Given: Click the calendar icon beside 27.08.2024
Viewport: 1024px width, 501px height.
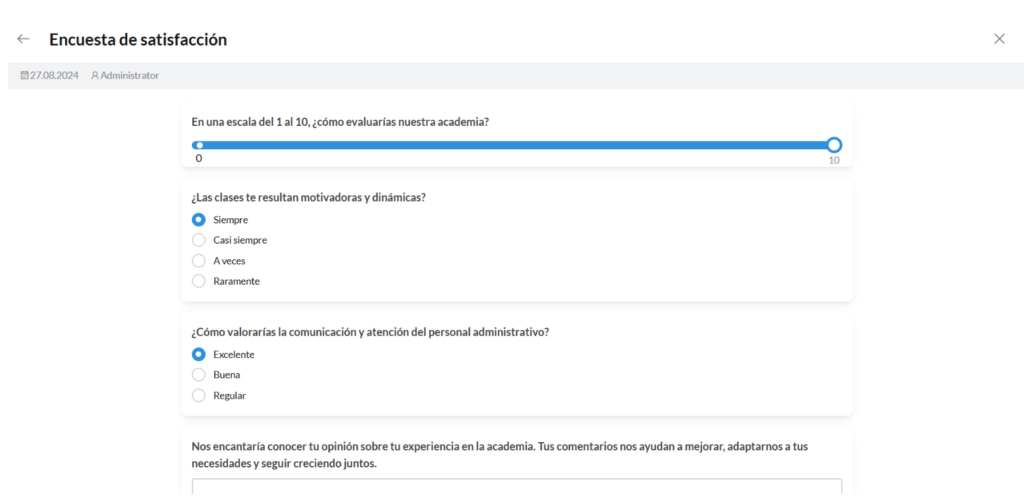Looking at the screenshot, I should (x=25, y=75).
